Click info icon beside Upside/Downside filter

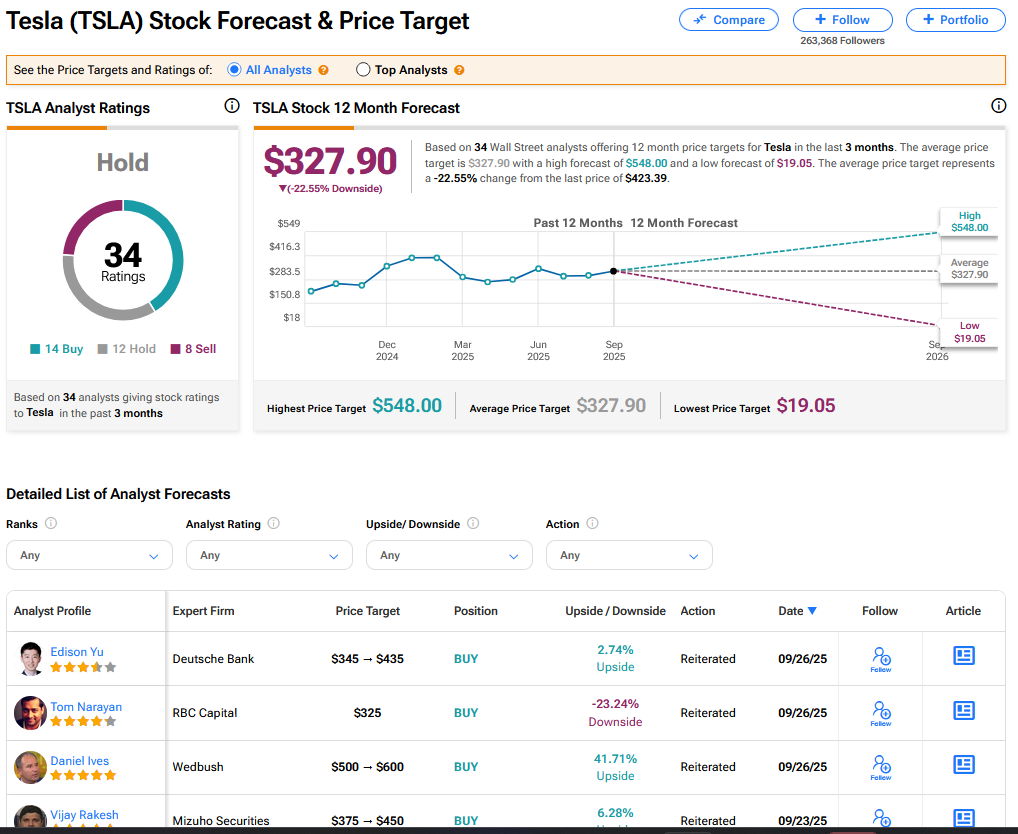pos(473,523)
